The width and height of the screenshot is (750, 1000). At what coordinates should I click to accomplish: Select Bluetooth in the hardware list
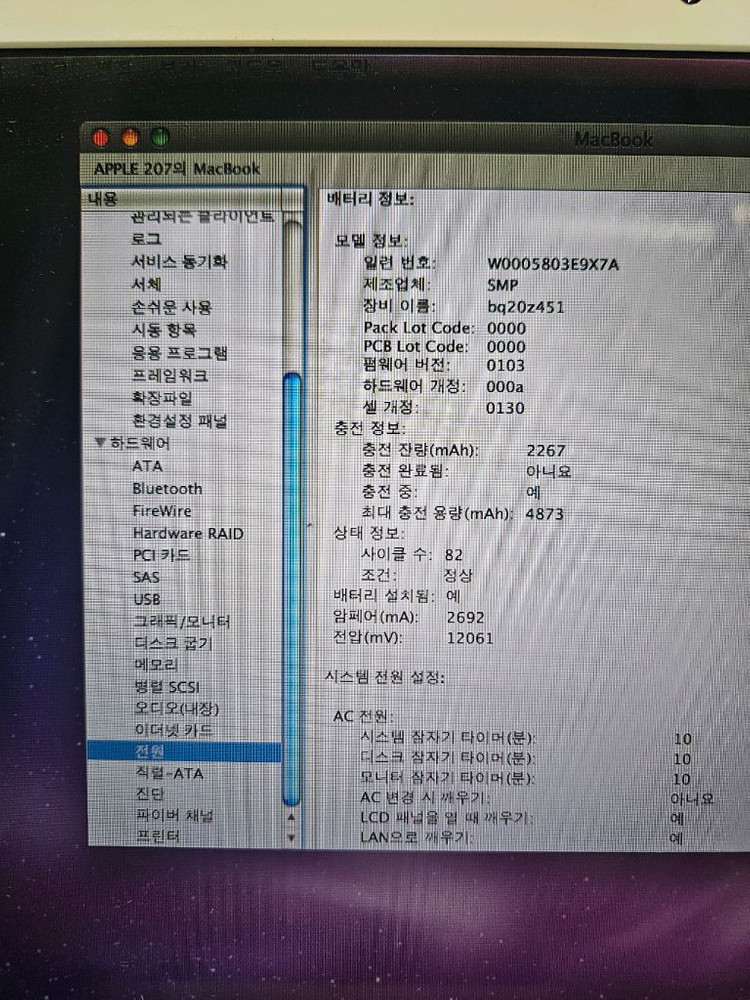click(x=167, y=489)
